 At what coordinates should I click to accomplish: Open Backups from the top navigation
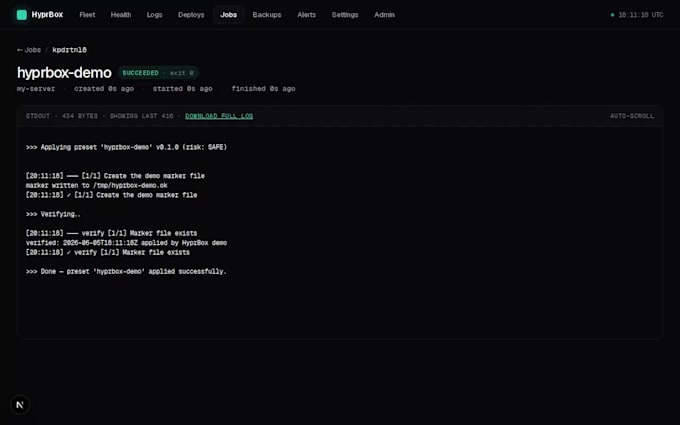pyautogui.click(x=267, y=15)
